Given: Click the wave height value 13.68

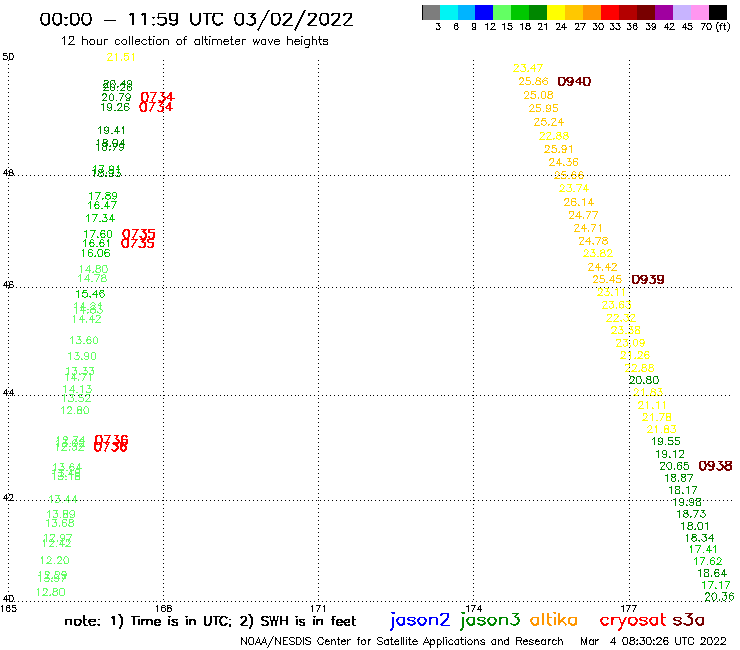Looking at the screenshot, I should coord(60,523).
